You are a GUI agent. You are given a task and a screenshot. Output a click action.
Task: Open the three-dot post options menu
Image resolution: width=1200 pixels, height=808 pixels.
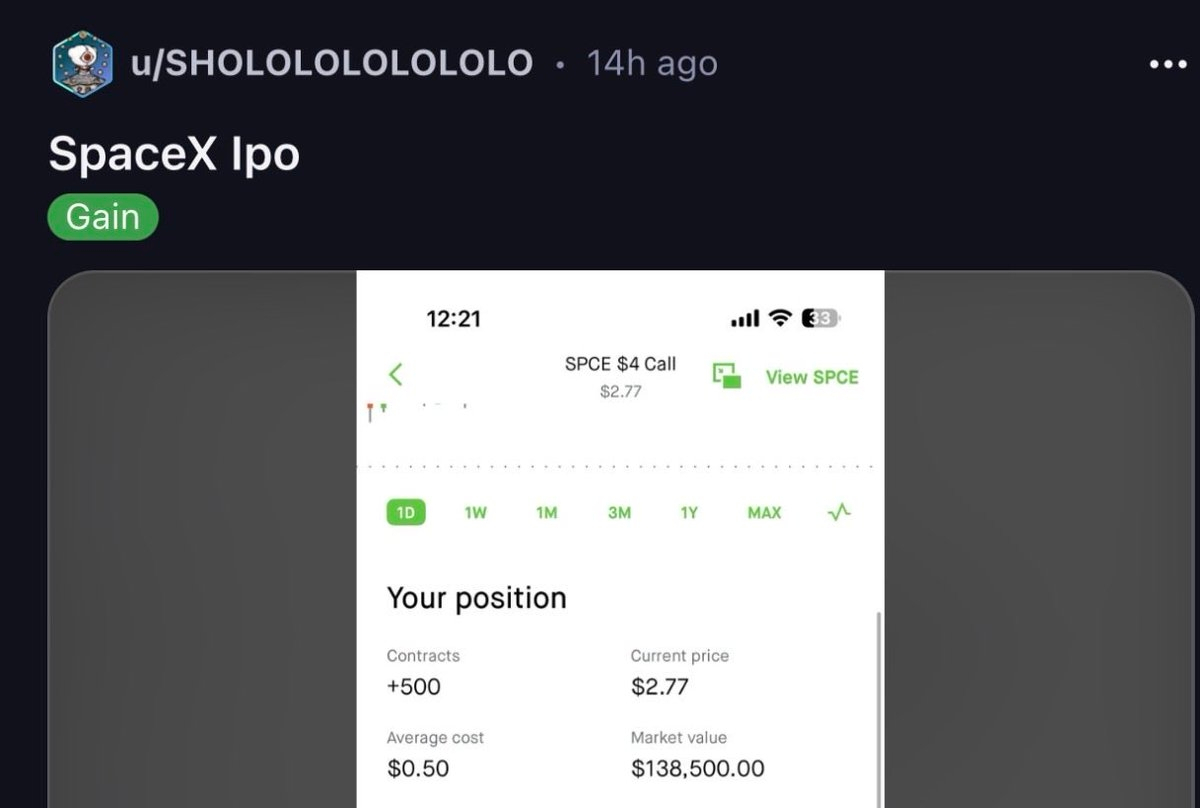tap(1168, 65)
